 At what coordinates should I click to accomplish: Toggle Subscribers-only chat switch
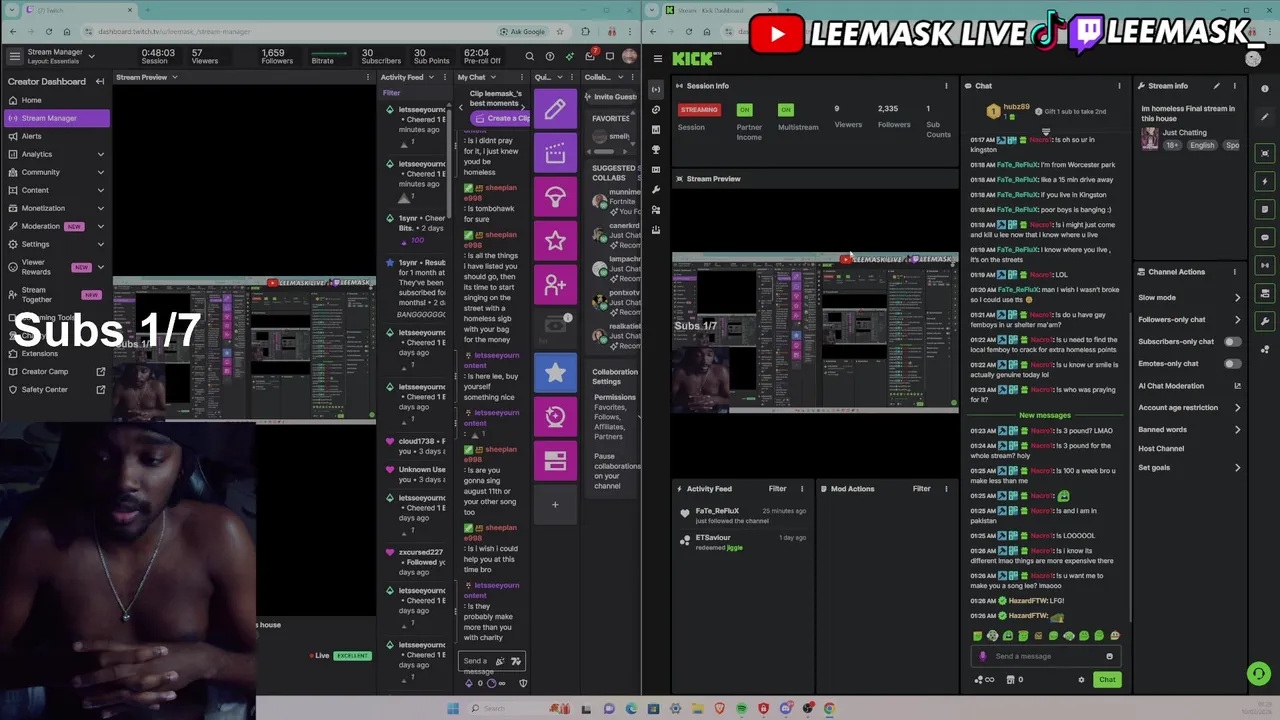coord(1233,342)
